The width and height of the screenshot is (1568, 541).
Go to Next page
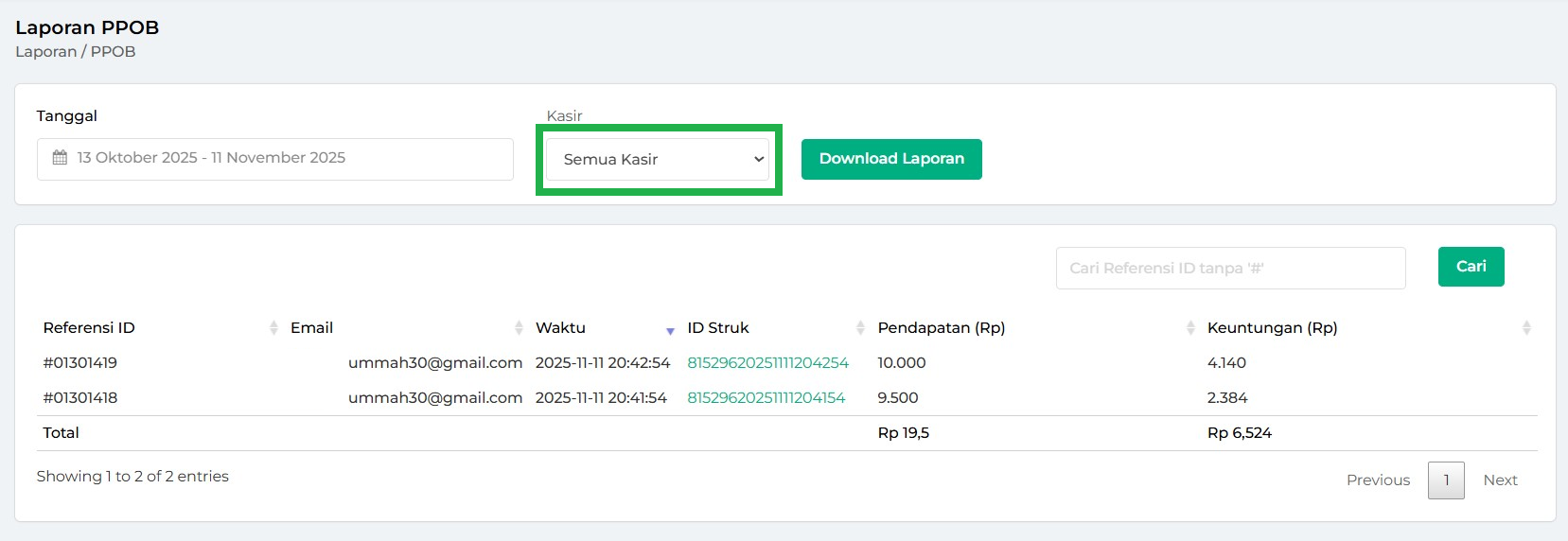click(1500, 480)
